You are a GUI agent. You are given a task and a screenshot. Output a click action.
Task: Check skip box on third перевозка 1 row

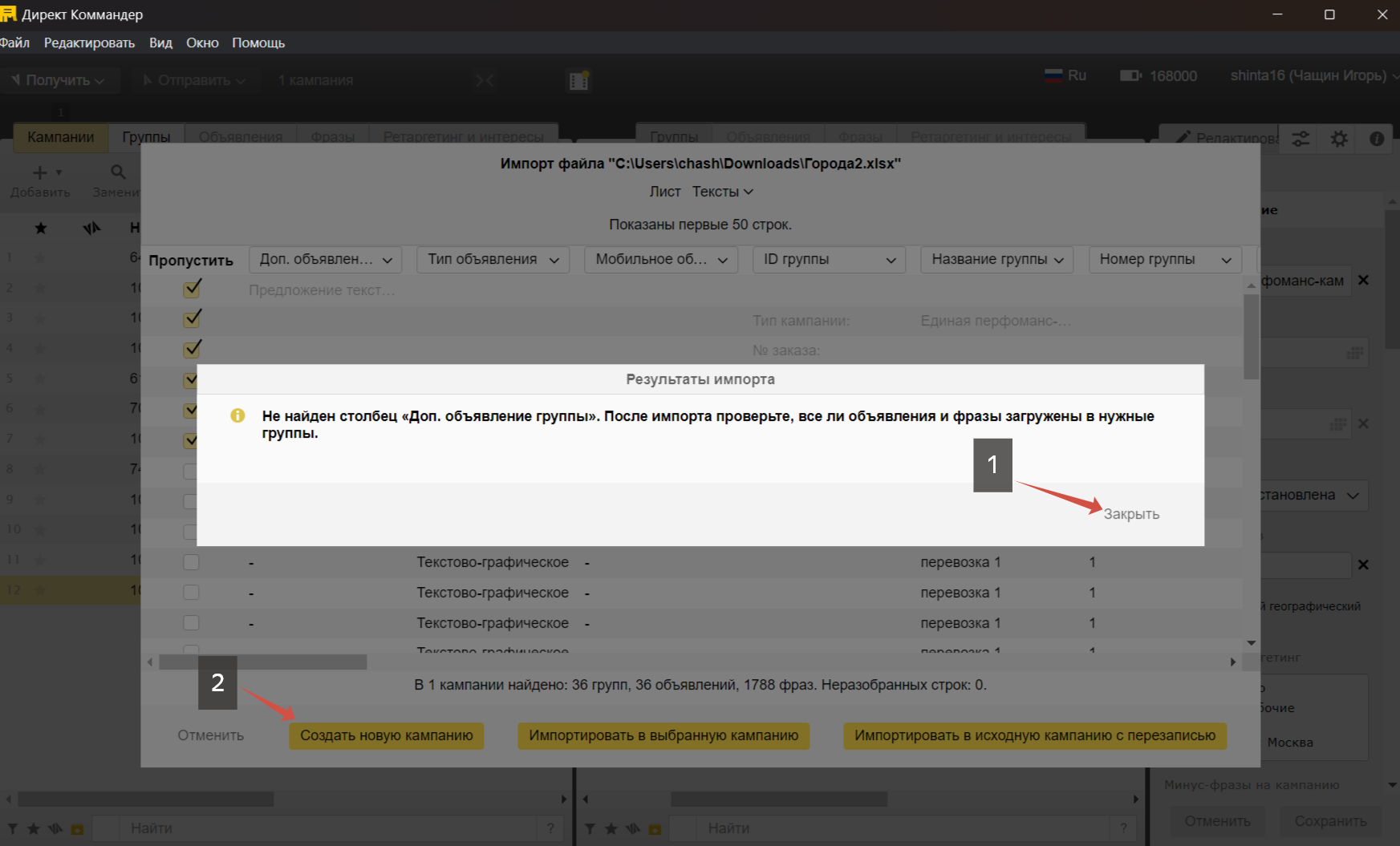pos(191,623)
